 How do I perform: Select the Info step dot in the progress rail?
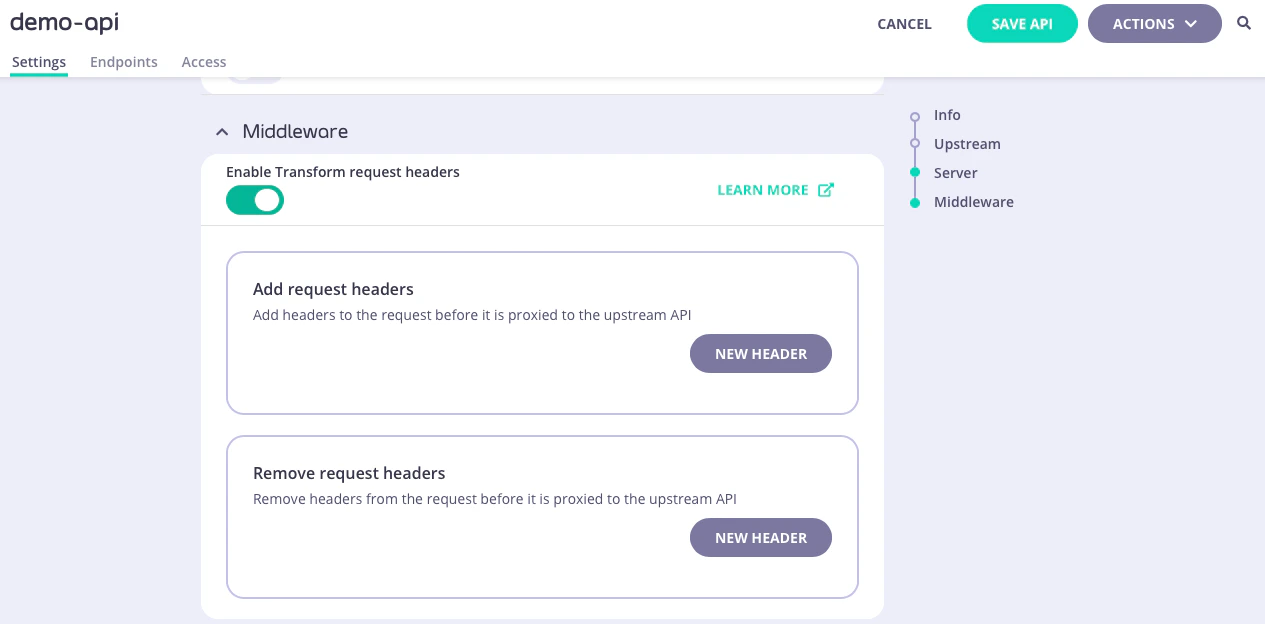pos(916,115)
